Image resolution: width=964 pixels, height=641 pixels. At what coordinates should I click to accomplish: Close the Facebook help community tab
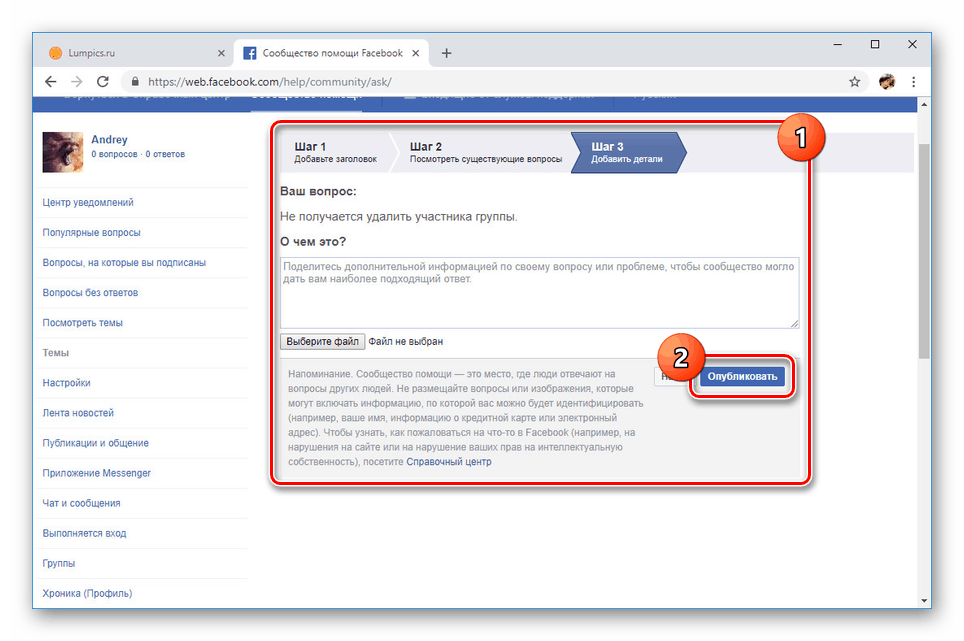click(x=416, y=53)
